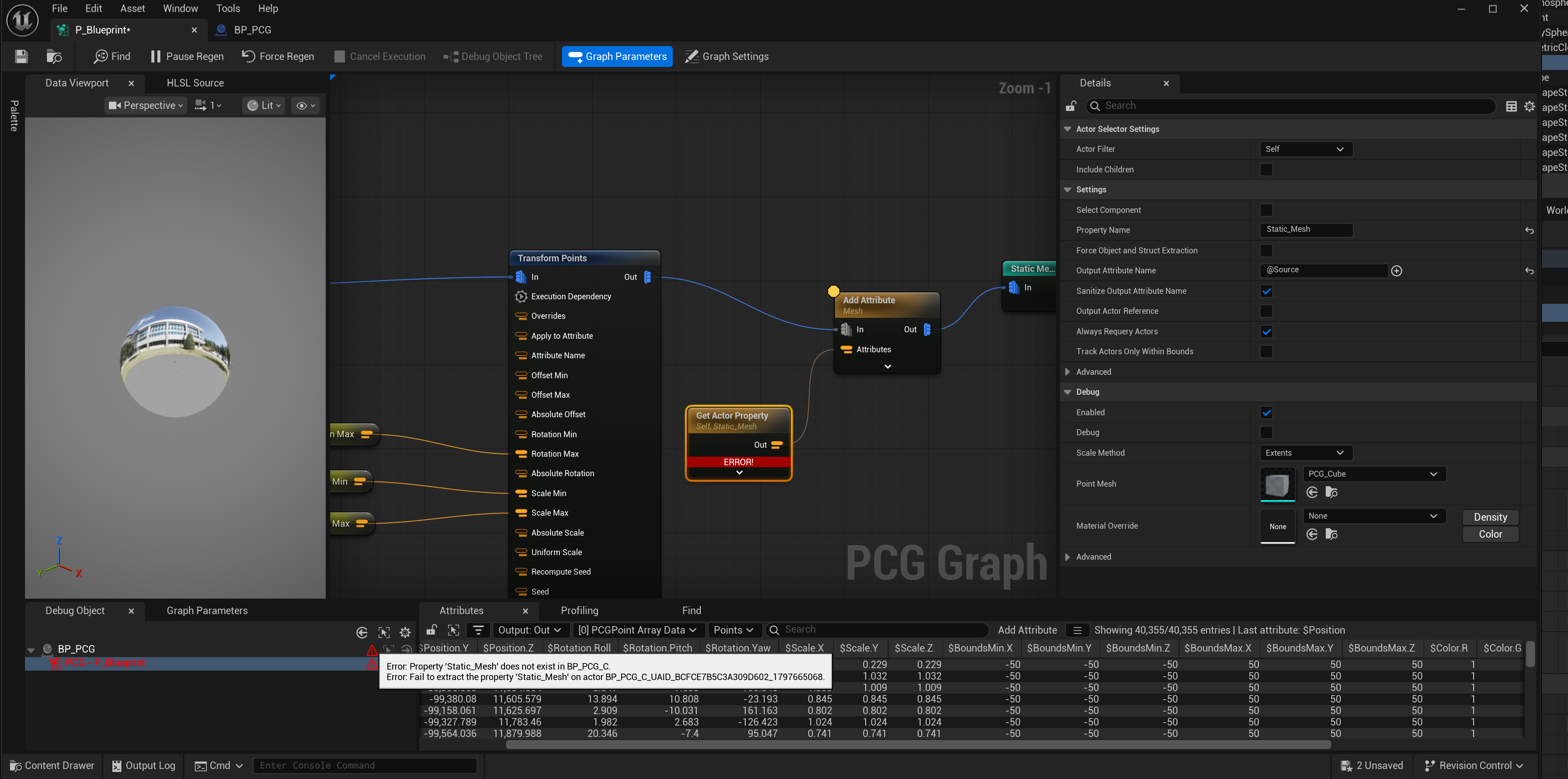1568x779 pixels.
Task: Use selected asset for Point Mesh
Action: tap(1312, 492)
